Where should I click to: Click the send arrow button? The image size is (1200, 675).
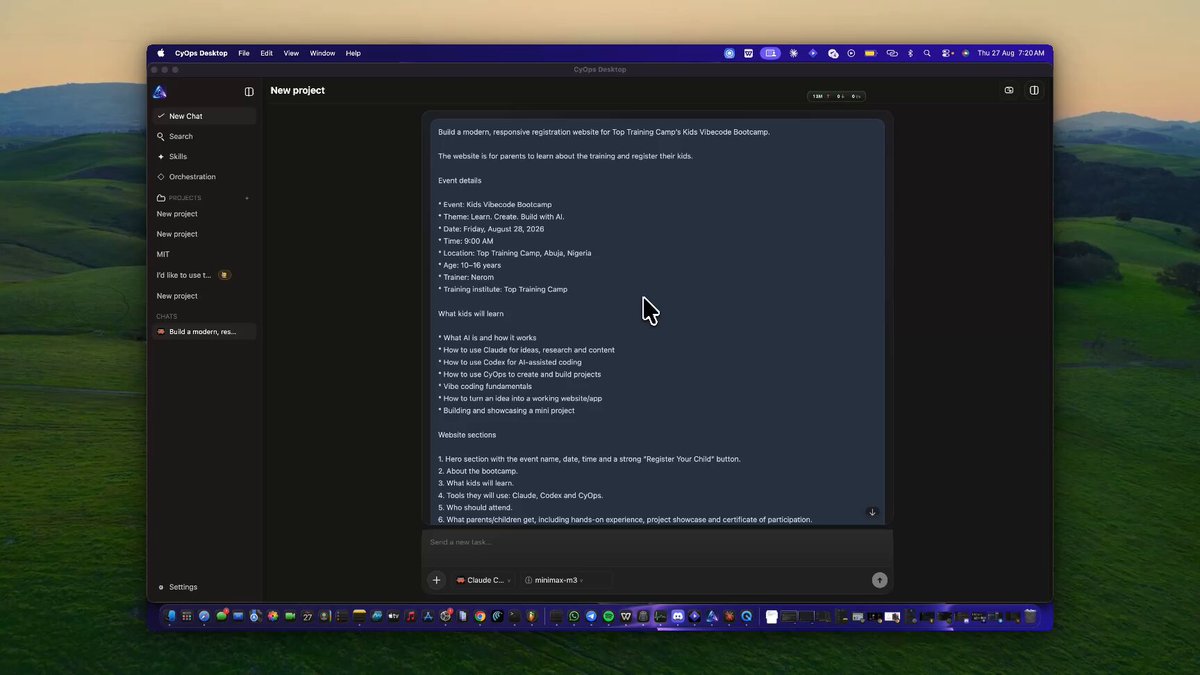pyautogui.click(x=879, y=580)
